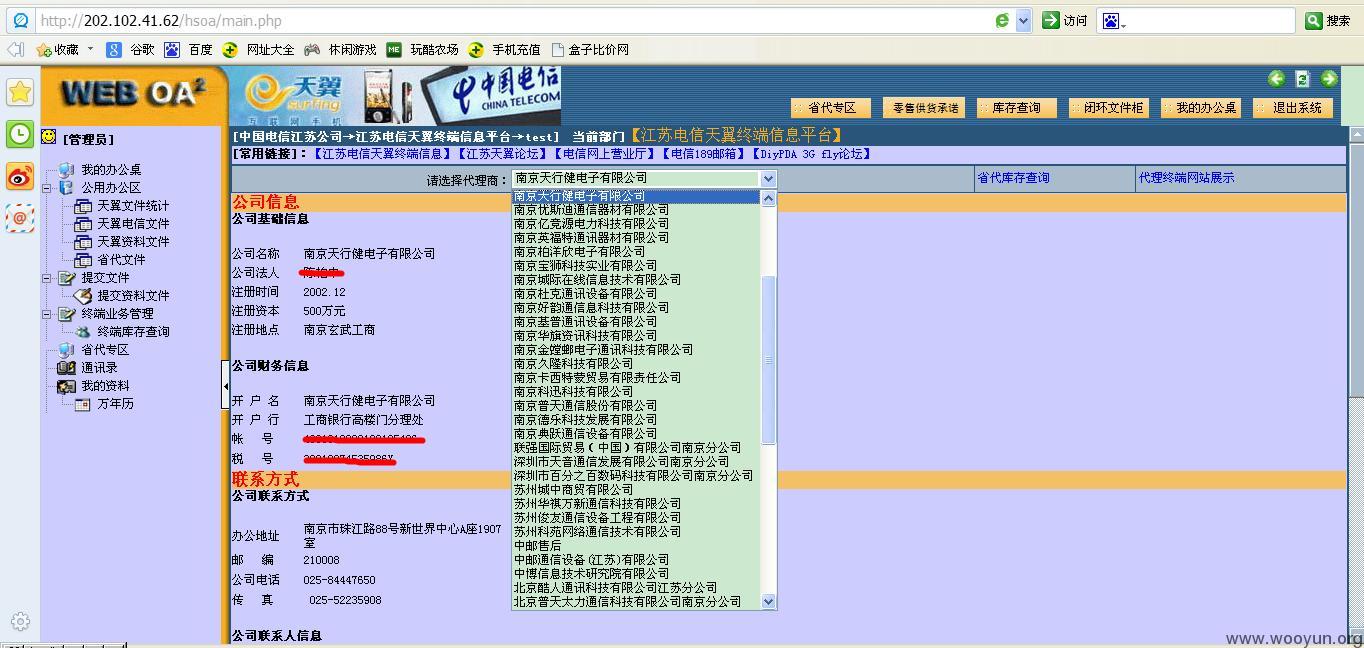Click the green back arrow in OA header
The height and width of the screenshot is (648, 1364).
[1276, 79]
